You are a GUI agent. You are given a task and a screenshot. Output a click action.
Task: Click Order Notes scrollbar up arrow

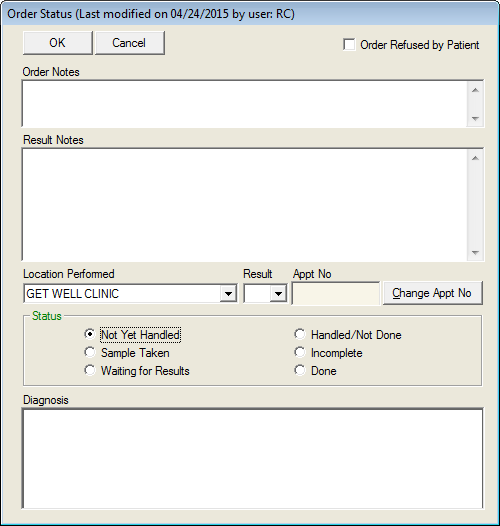tap(475, 90)
